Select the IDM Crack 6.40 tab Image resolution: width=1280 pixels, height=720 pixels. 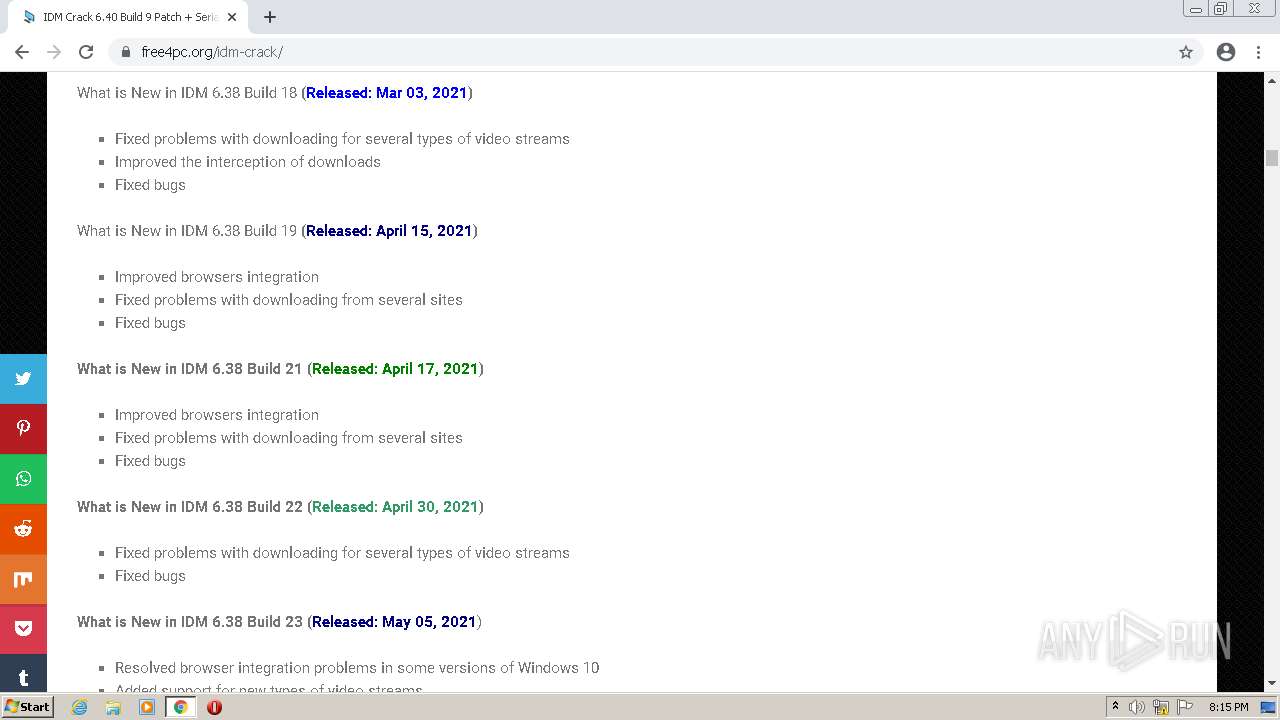[x=128, y=17]
